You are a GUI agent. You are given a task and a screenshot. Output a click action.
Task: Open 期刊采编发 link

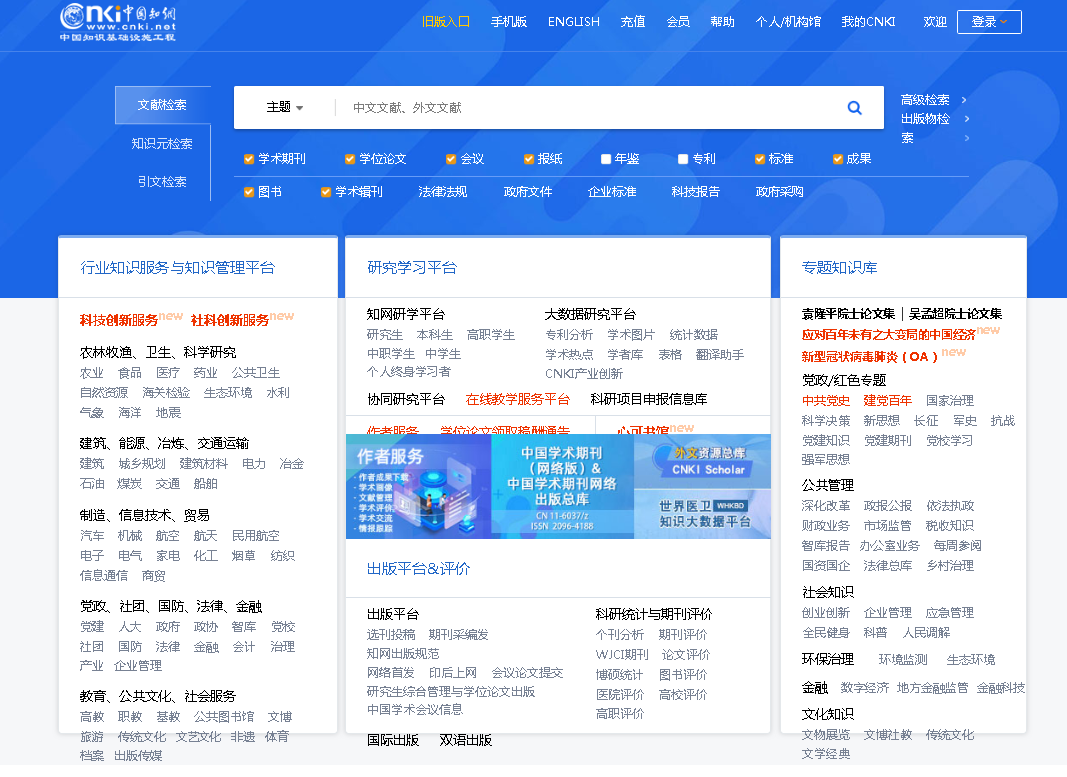(458, 635)
